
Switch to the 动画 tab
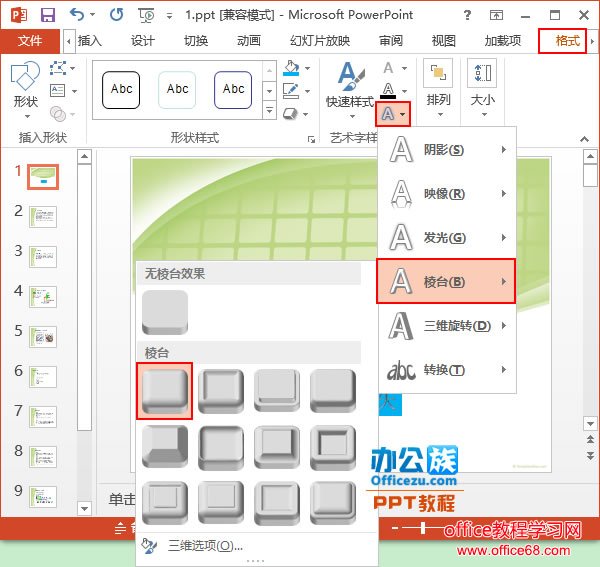pyautogui.click(x=248, y=41)
